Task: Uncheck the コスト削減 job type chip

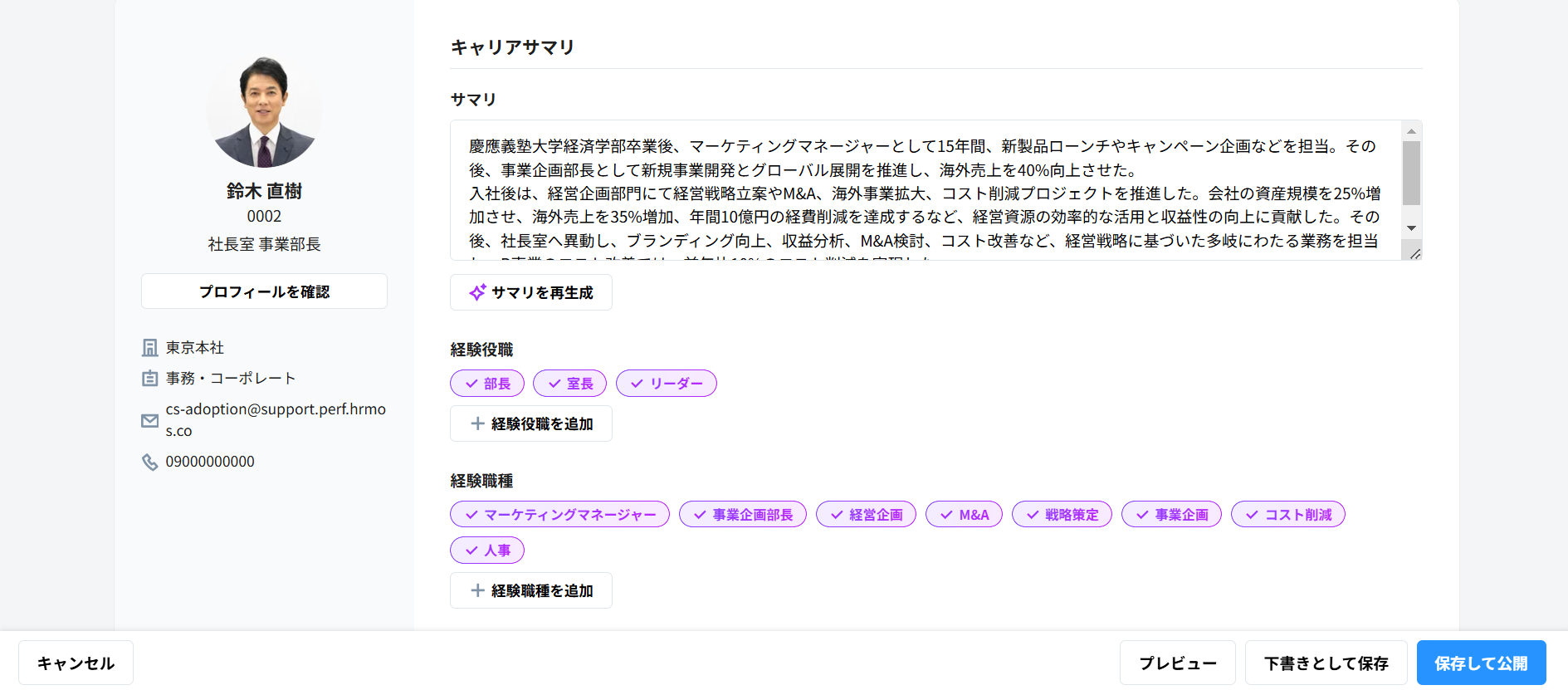Action: pyautogui.click(x=1287, y=515)
